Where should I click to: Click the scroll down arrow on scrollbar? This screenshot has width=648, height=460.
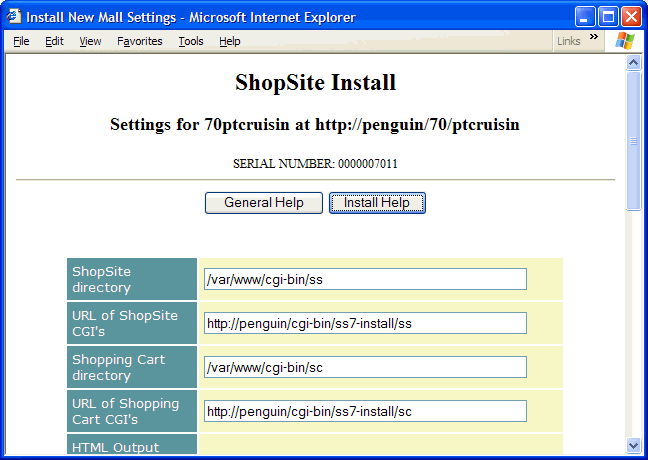click(633, 445)
